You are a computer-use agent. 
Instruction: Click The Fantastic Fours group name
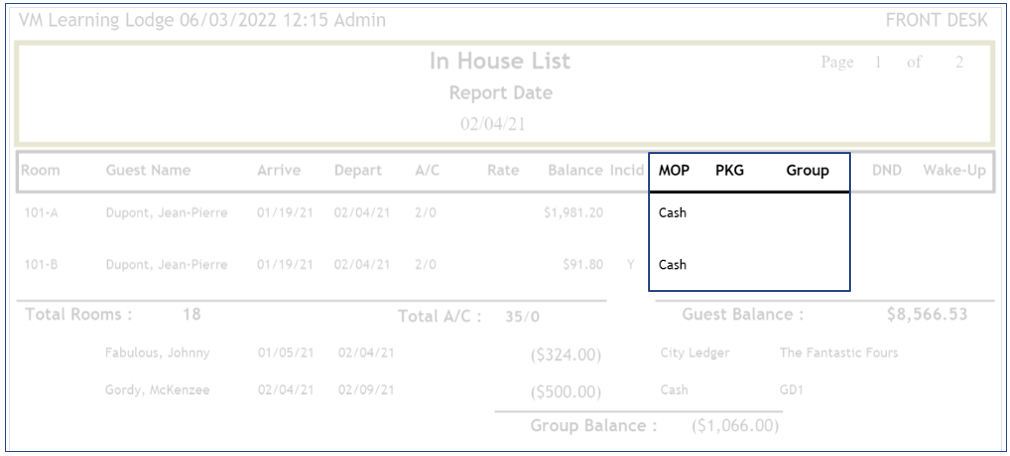click(838, 352)
